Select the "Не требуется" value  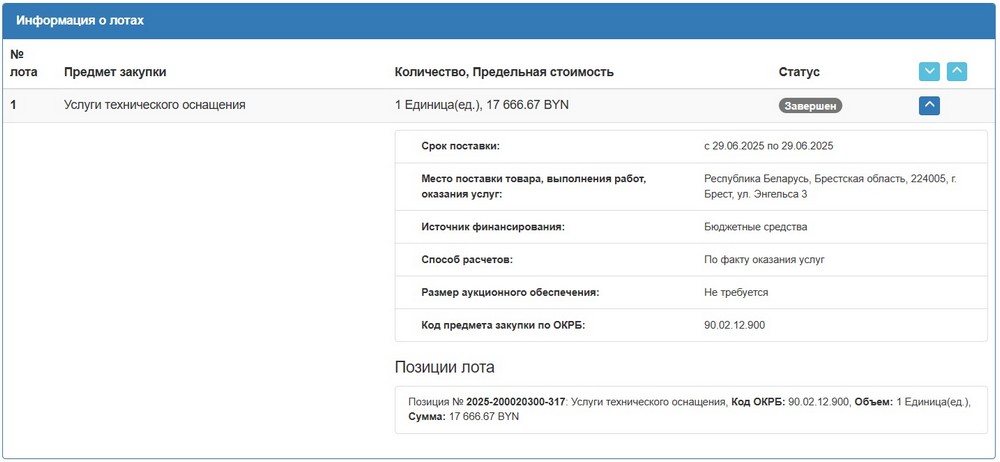[x=736, y=292]
